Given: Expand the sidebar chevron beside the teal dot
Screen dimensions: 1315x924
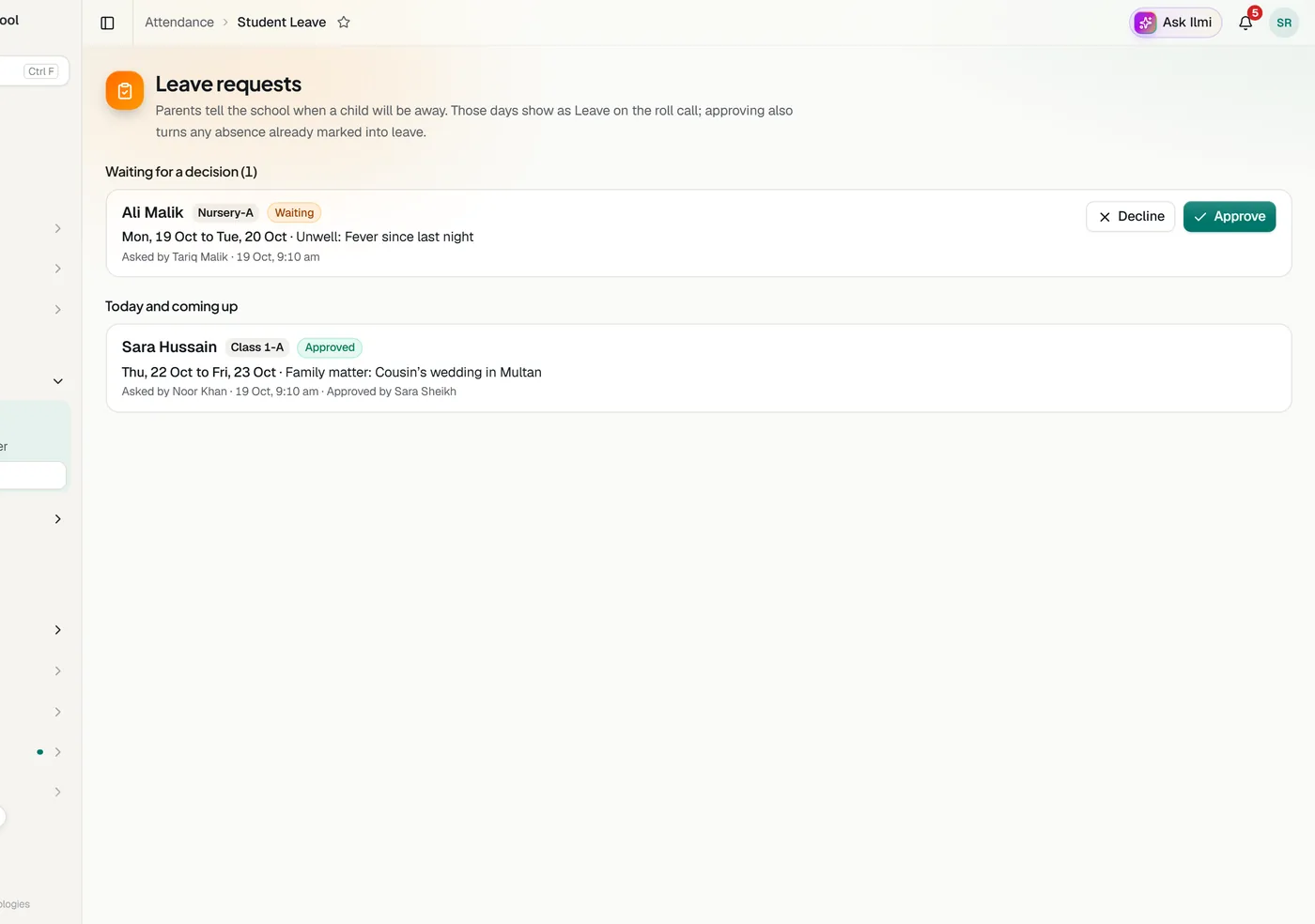Looking at the screenshot, I should (x=57, y=752).
